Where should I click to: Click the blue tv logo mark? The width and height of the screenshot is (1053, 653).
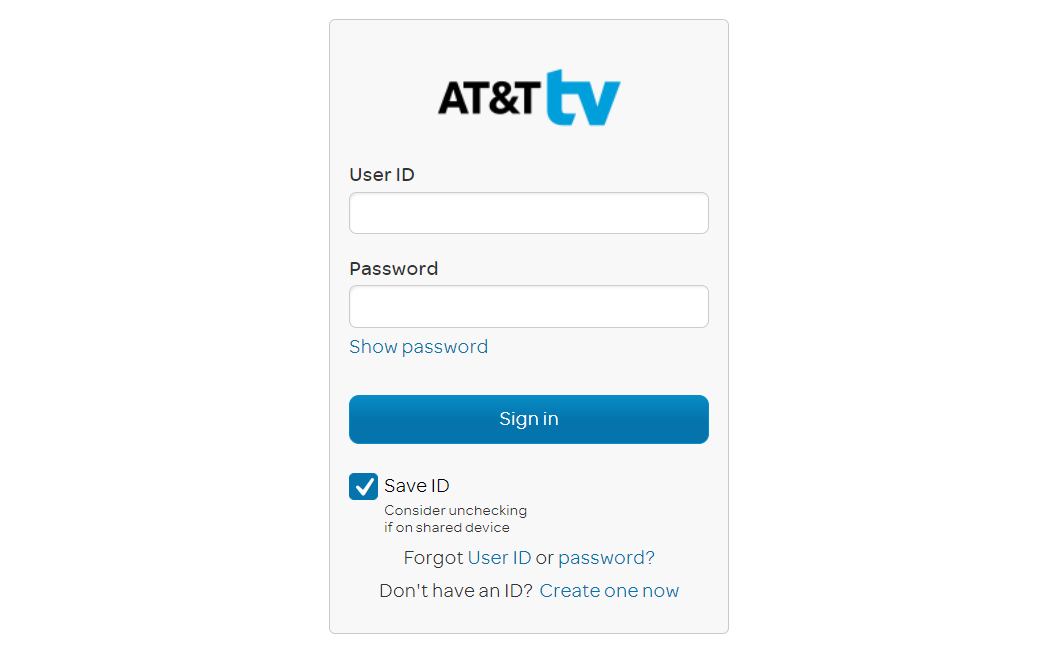click(583, 97)
